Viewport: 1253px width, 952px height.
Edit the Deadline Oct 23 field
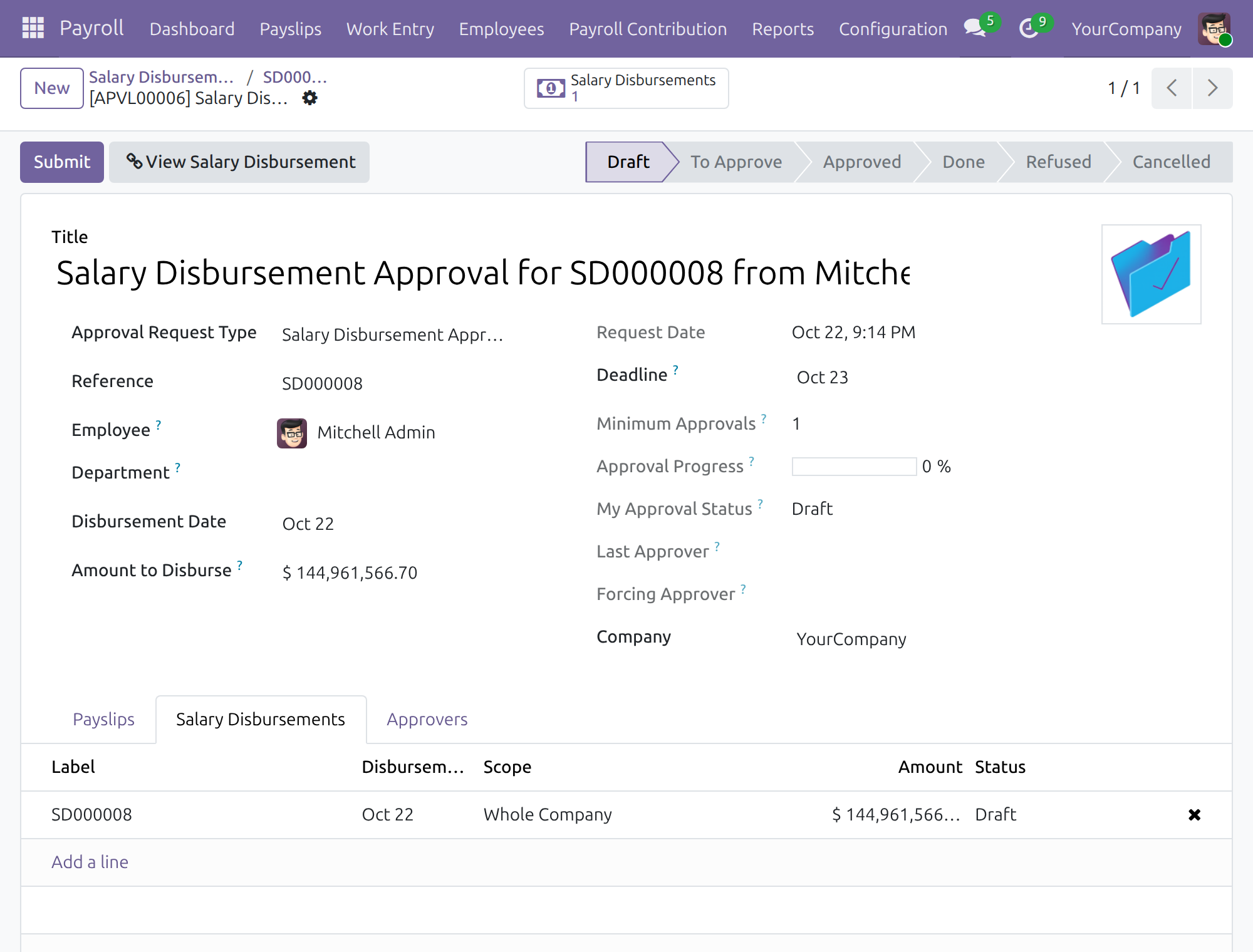point(822,378)
